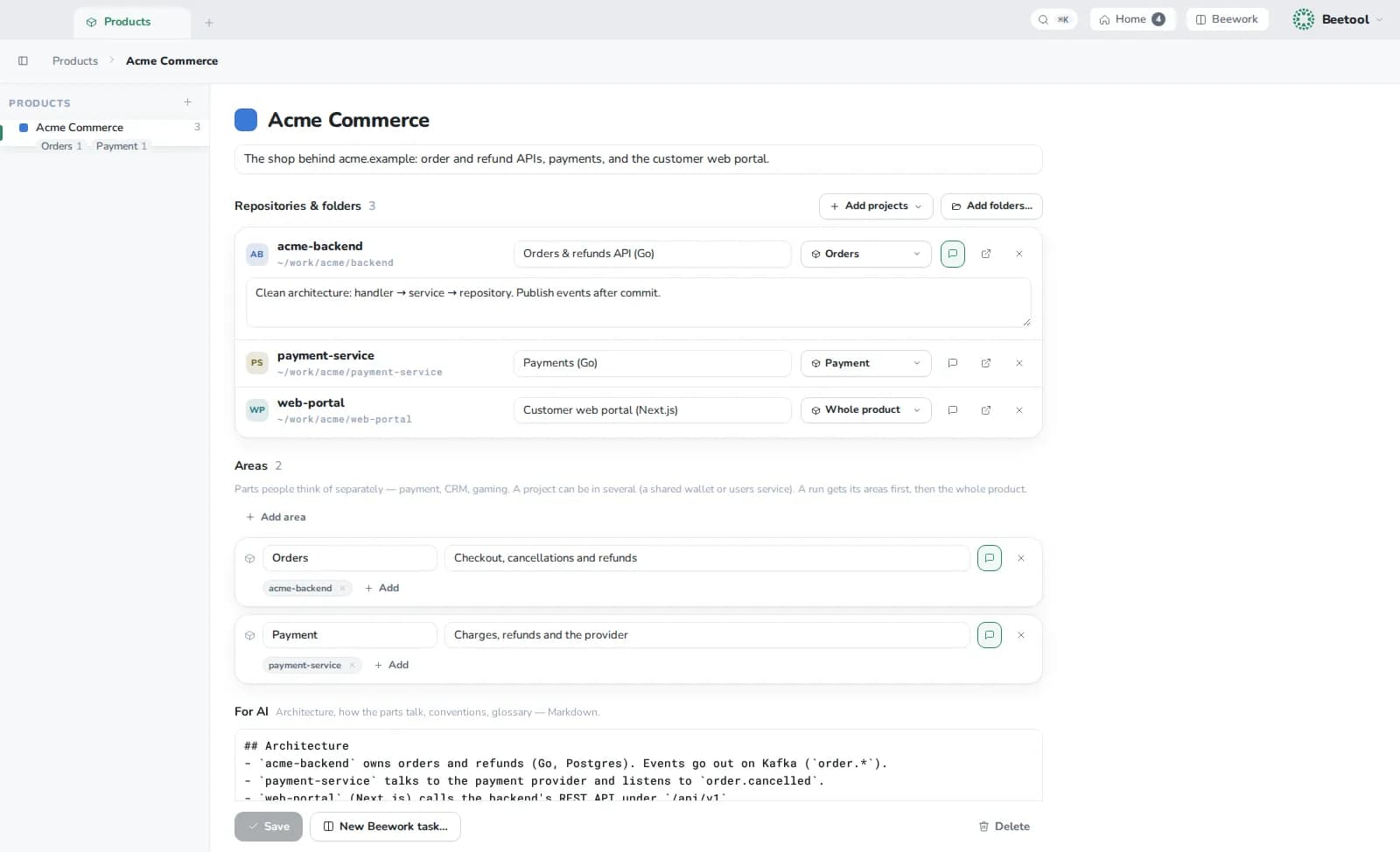Add a project to Orders area

[x=381, y=589]
